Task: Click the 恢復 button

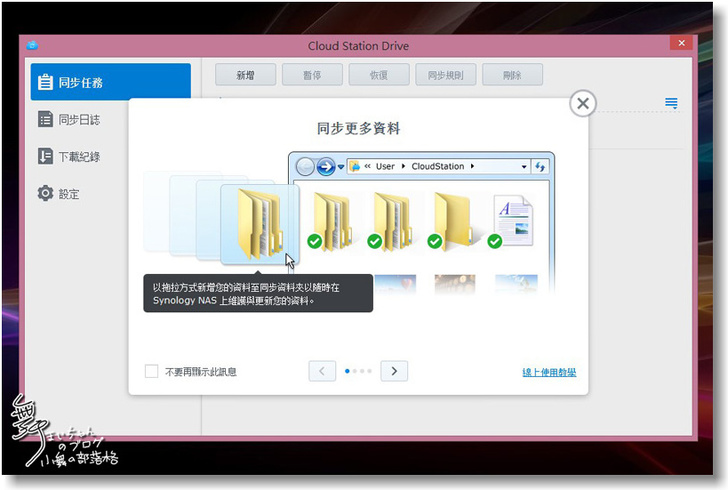Action: click(x=379, y=75)
